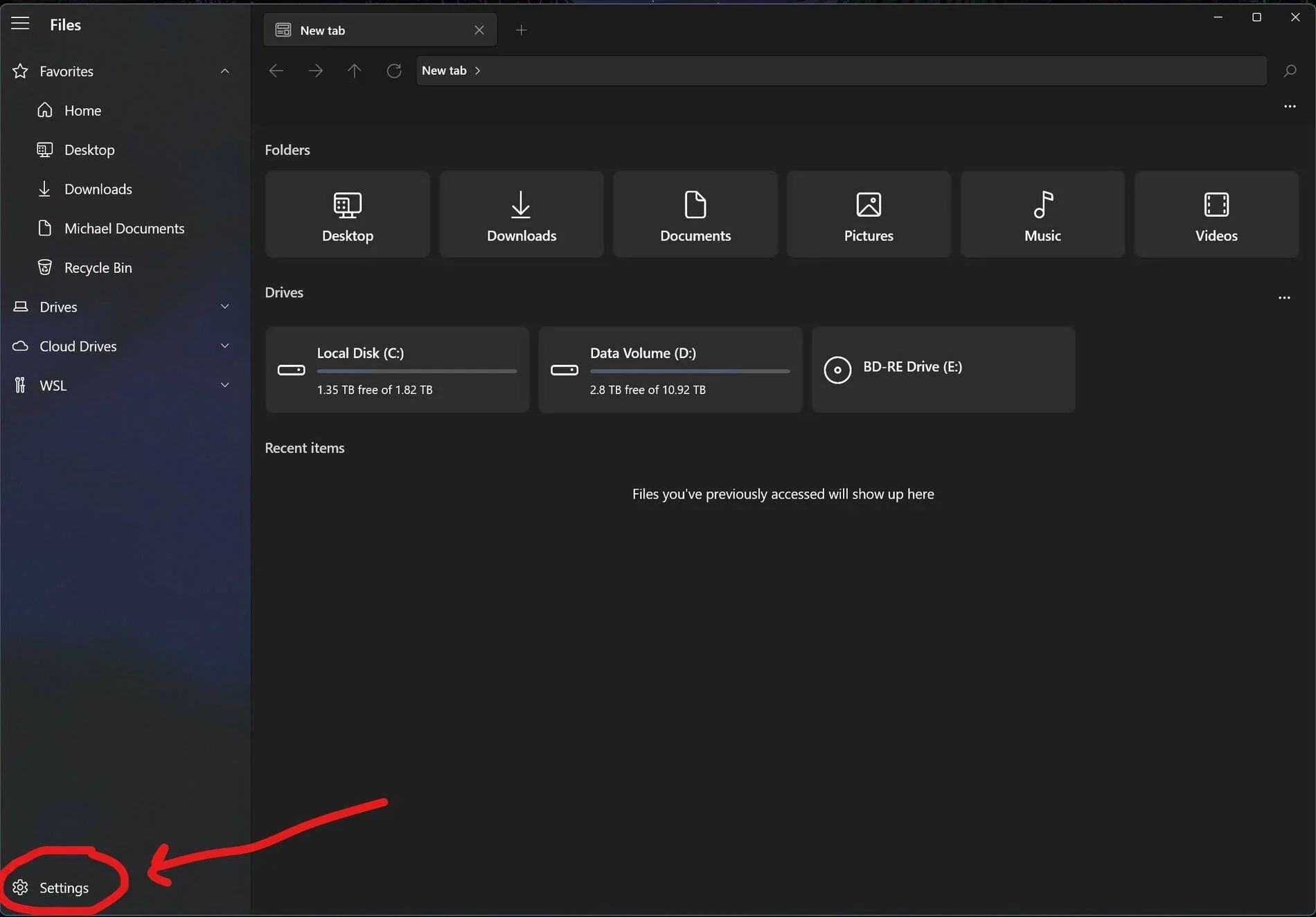Go up one directory level arrow
Viewport: 1316px width, 917px height.
tap(354, 71)
